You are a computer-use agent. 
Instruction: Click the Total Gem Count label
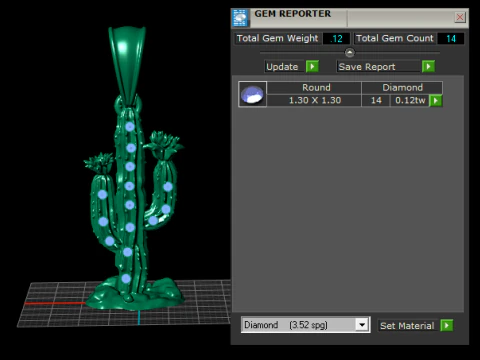pyautogui.click(x=395, y=38)
